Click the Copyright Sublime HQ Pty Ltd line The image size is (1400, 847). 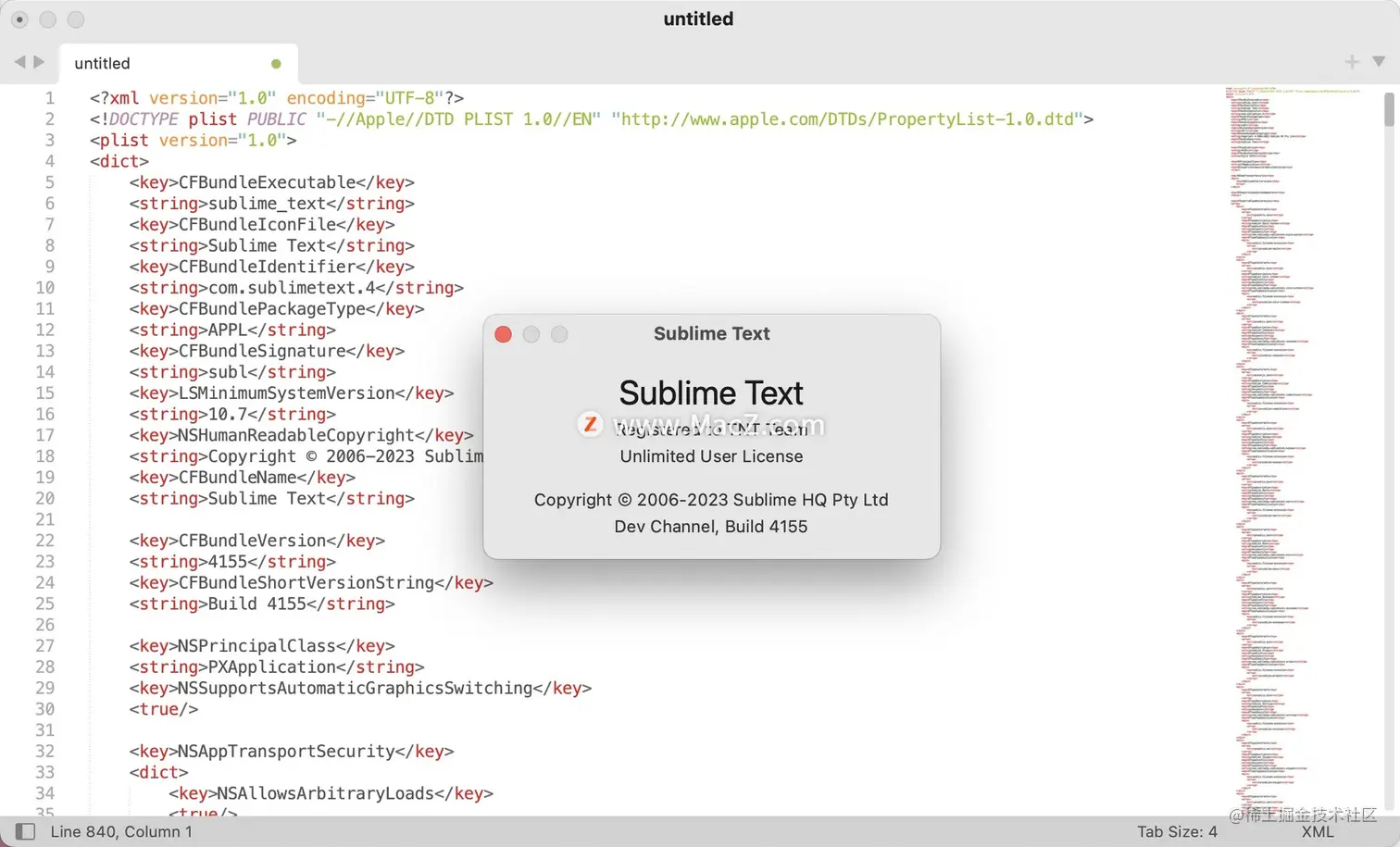pyautogui.click(x=711, y=500)
